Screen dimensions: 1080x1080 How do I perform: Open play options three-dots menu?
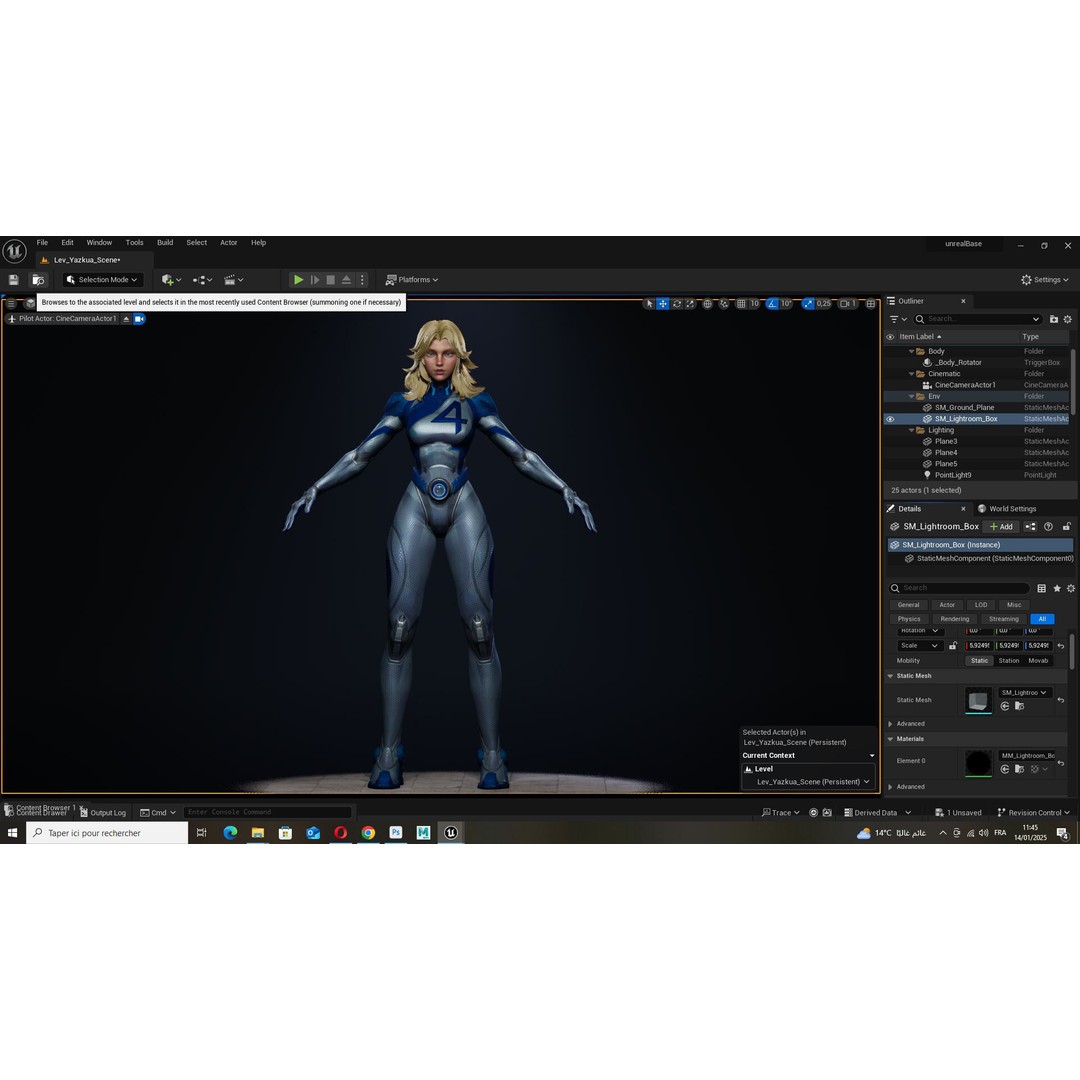coord(362,280)
